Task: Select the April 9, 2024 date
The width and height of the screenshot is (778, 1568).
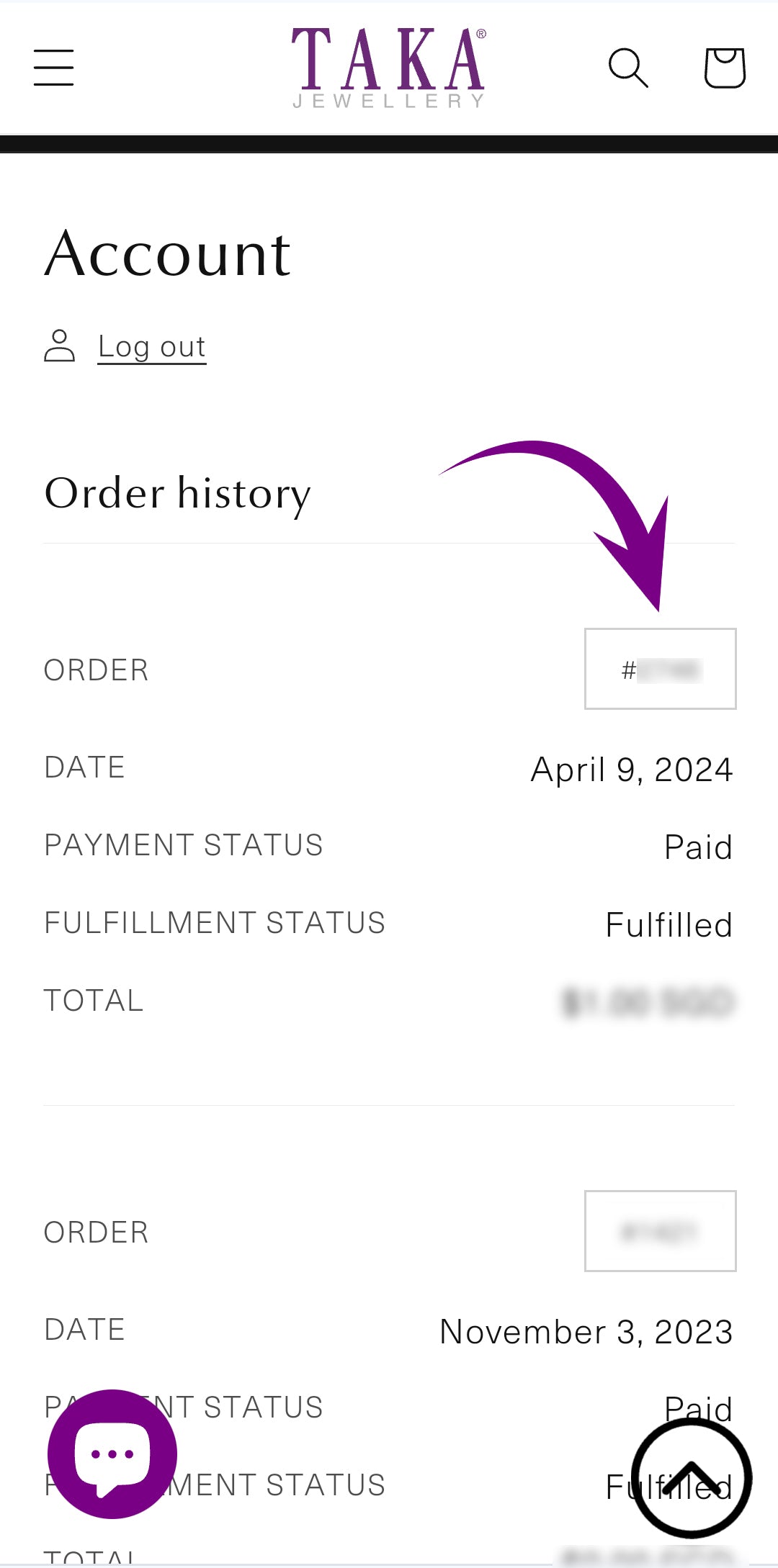Action: 632,770
